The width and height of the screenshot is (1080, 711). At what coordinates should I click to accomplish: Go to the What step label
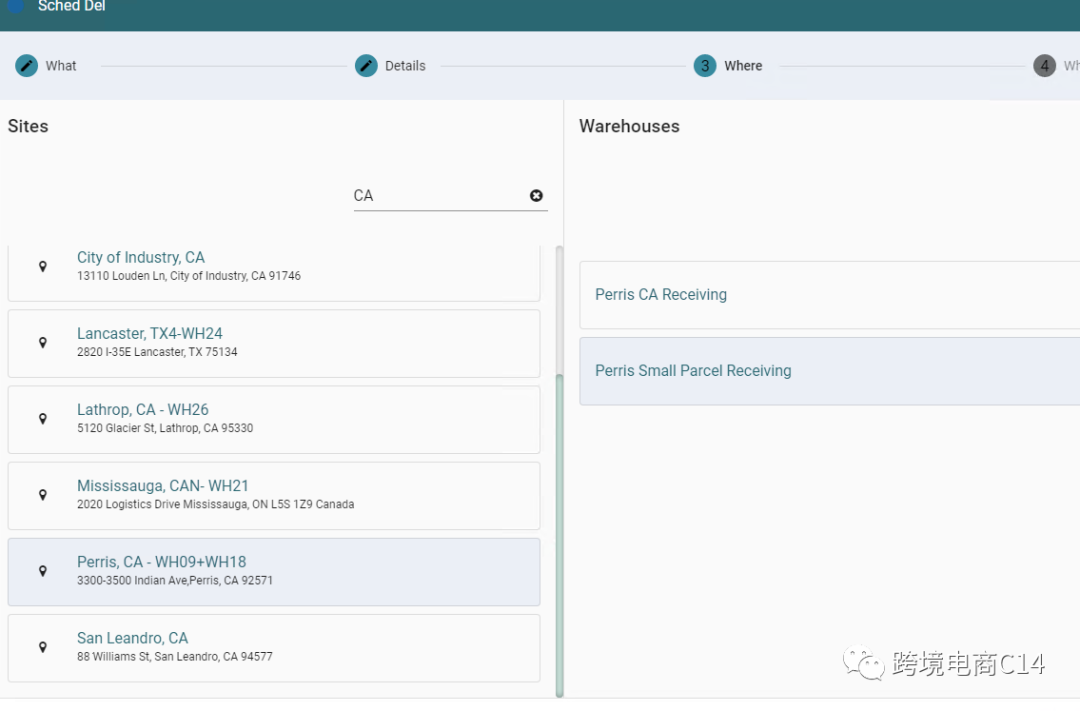[61, 66]
